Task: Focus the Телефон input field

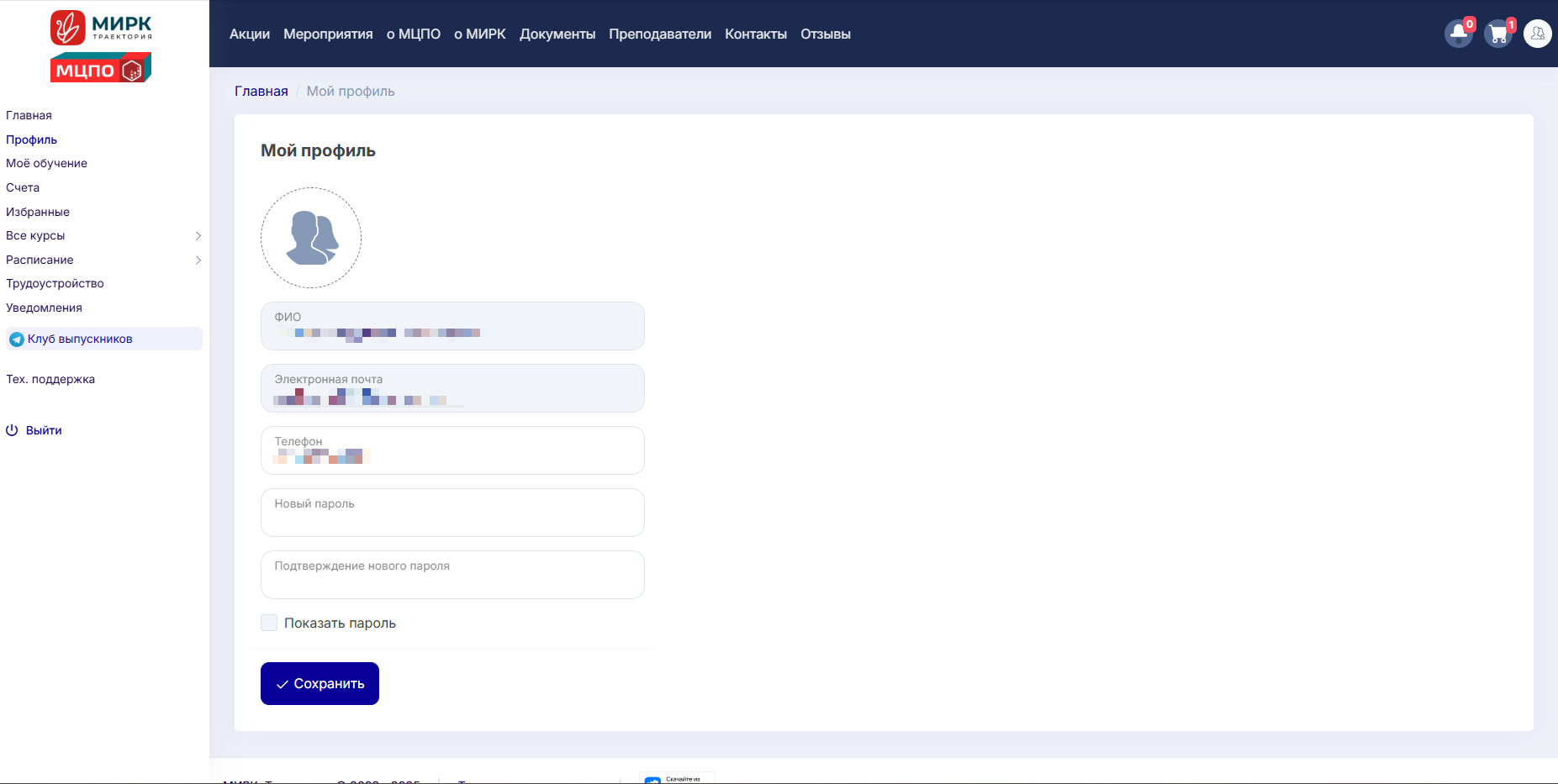Action: [x=452, y=450]
